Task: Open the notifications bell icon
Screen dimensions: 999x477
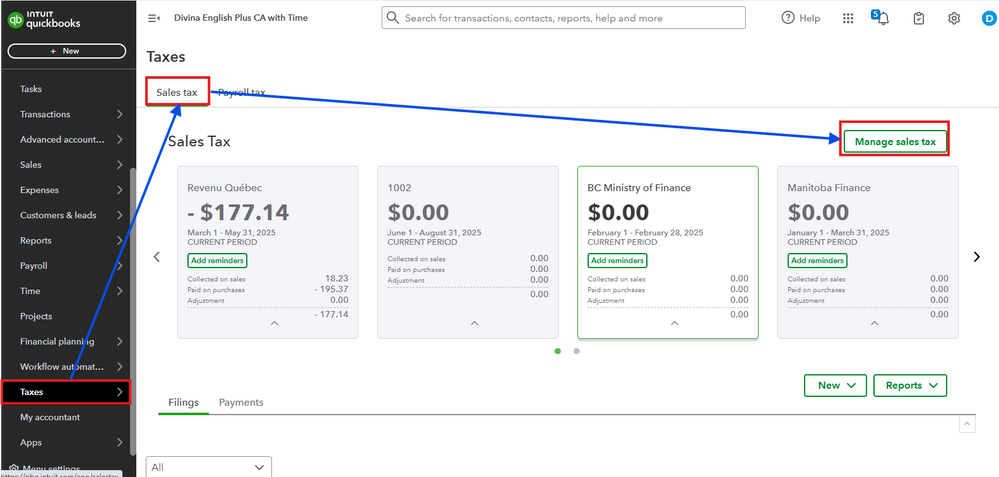Action: tap(883, 18)
